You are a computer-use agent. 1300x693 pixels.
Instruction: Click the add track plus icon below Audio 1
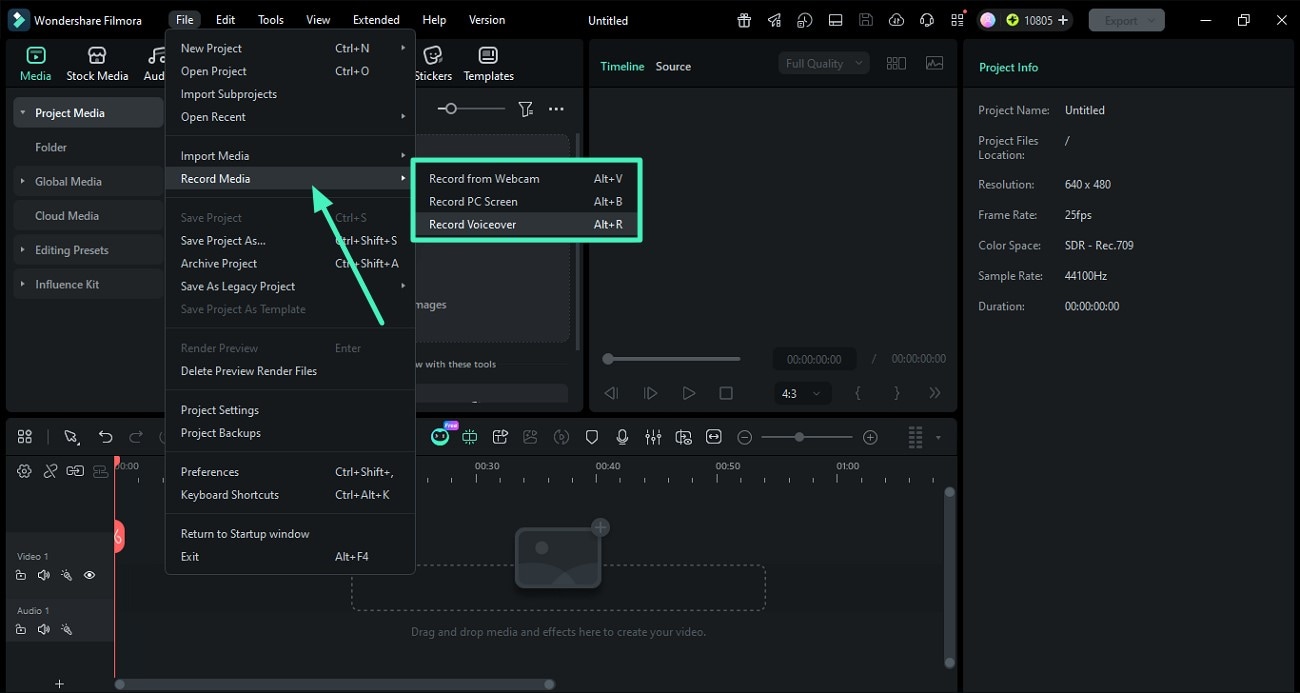(x=59, y=684)
